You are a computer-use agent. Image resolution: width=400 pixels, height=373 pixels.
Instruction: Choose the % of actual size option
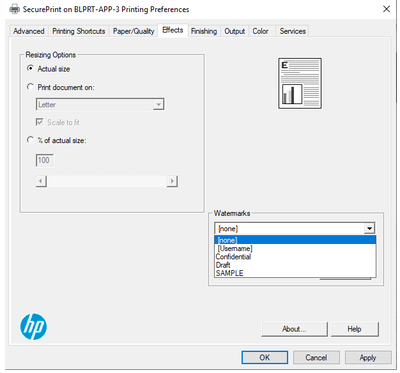coord(30,140)
